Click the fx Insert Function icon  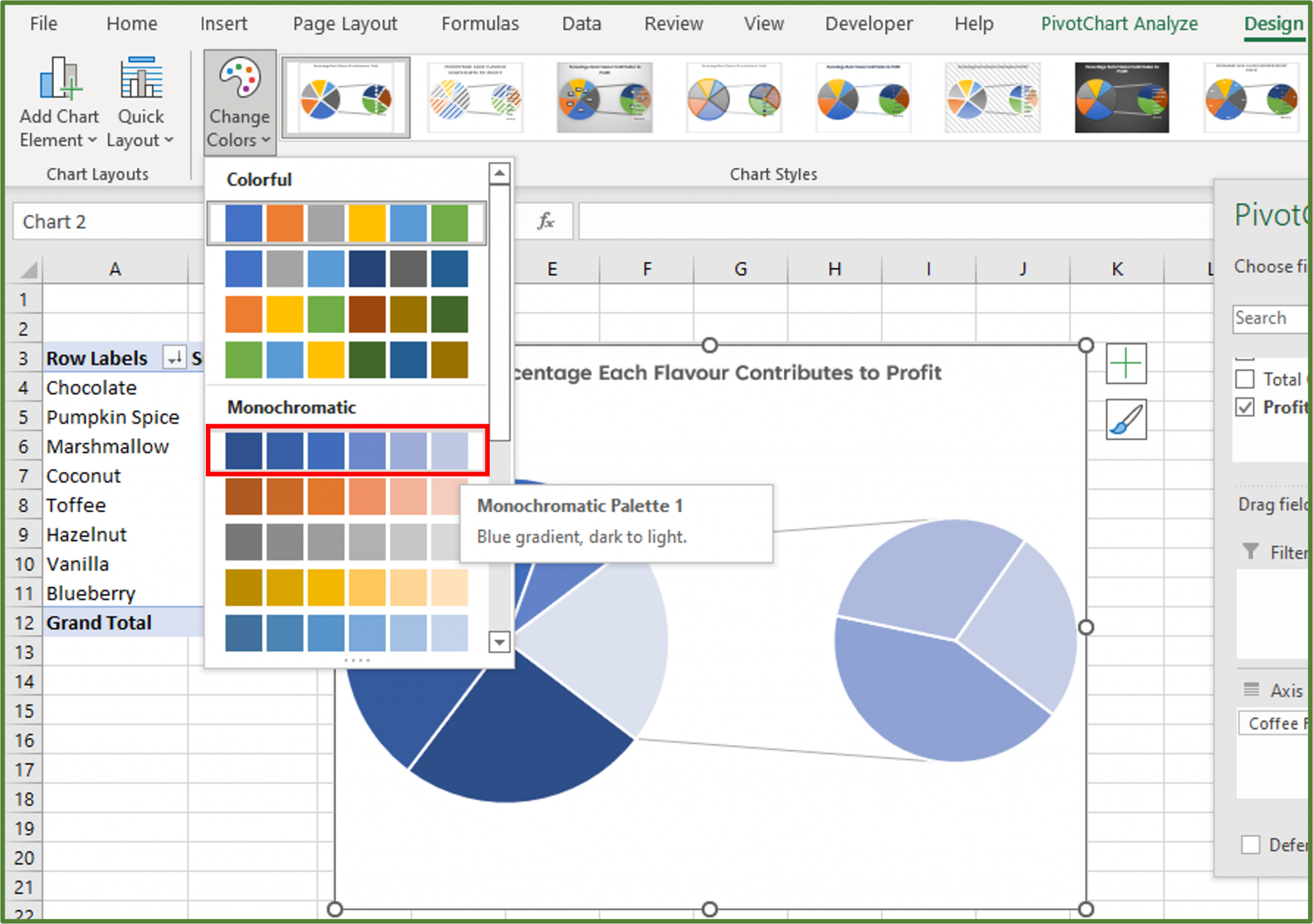546,221
